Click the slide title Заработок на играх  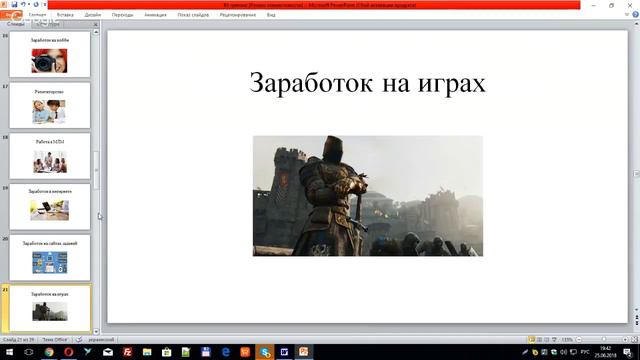(x=367, y=83)
